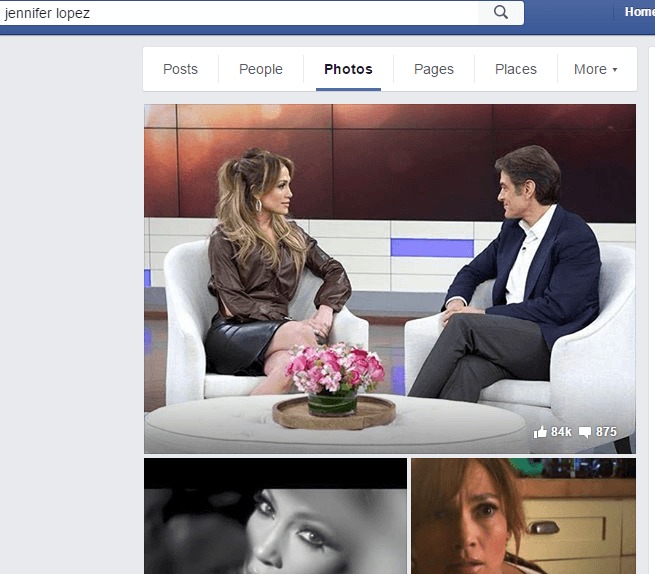Click the comment bubble icon showing 875
Screen dimensions: 655x574
(585, 432)
